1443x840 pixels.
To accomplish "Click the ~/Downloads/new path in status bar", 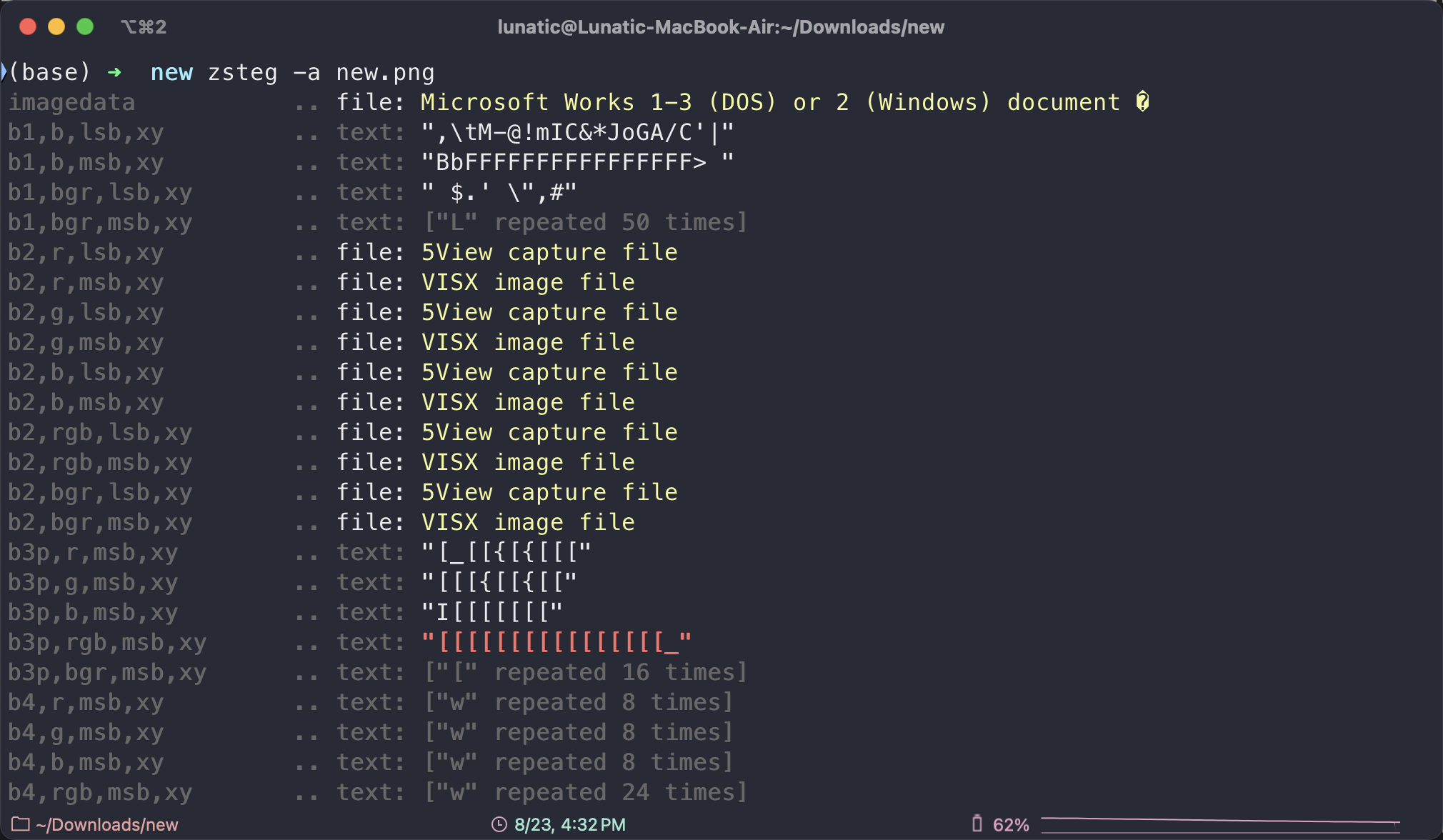I will [107, 825].
